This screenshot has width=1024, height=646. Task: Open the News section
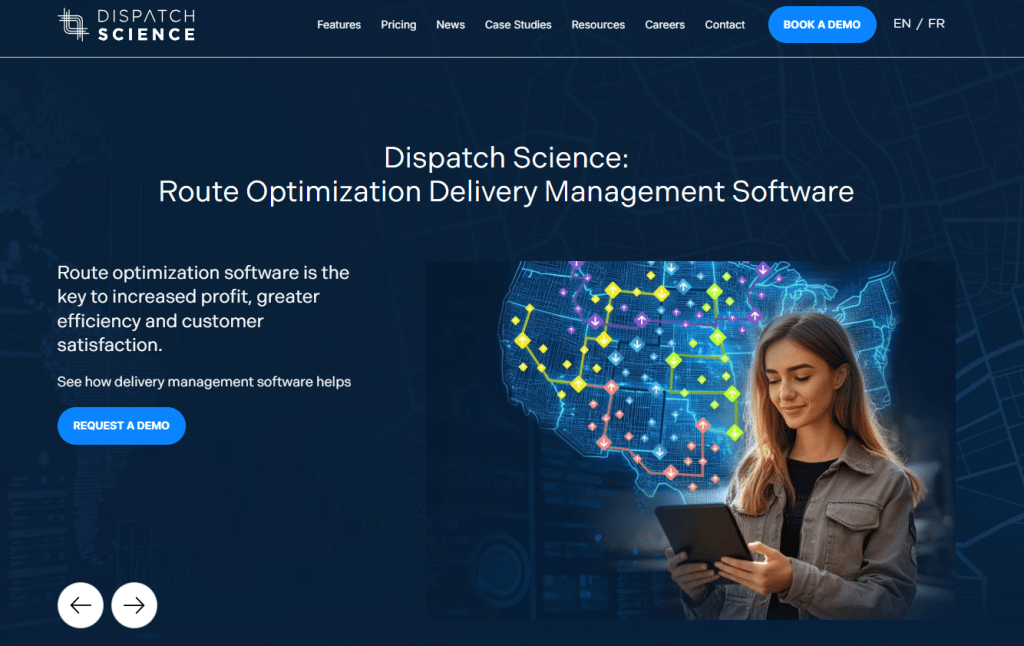(450, 25)
